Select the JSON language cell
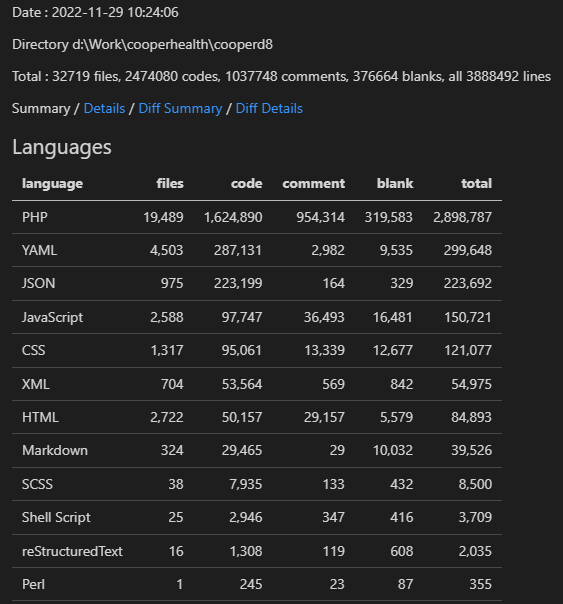Viewport: 563px width, 604px height. tap(39, 284)
